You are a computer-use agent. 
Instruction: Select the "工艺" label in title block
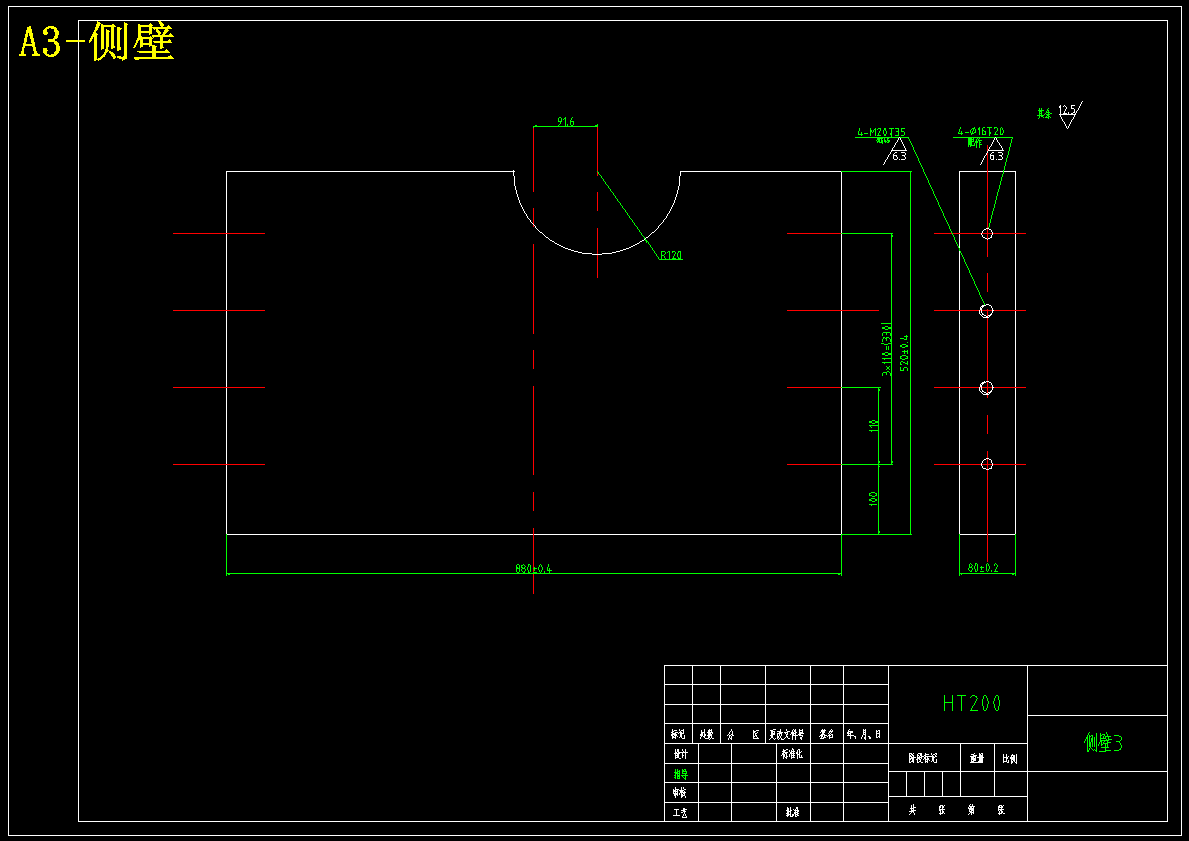point(680,813)
